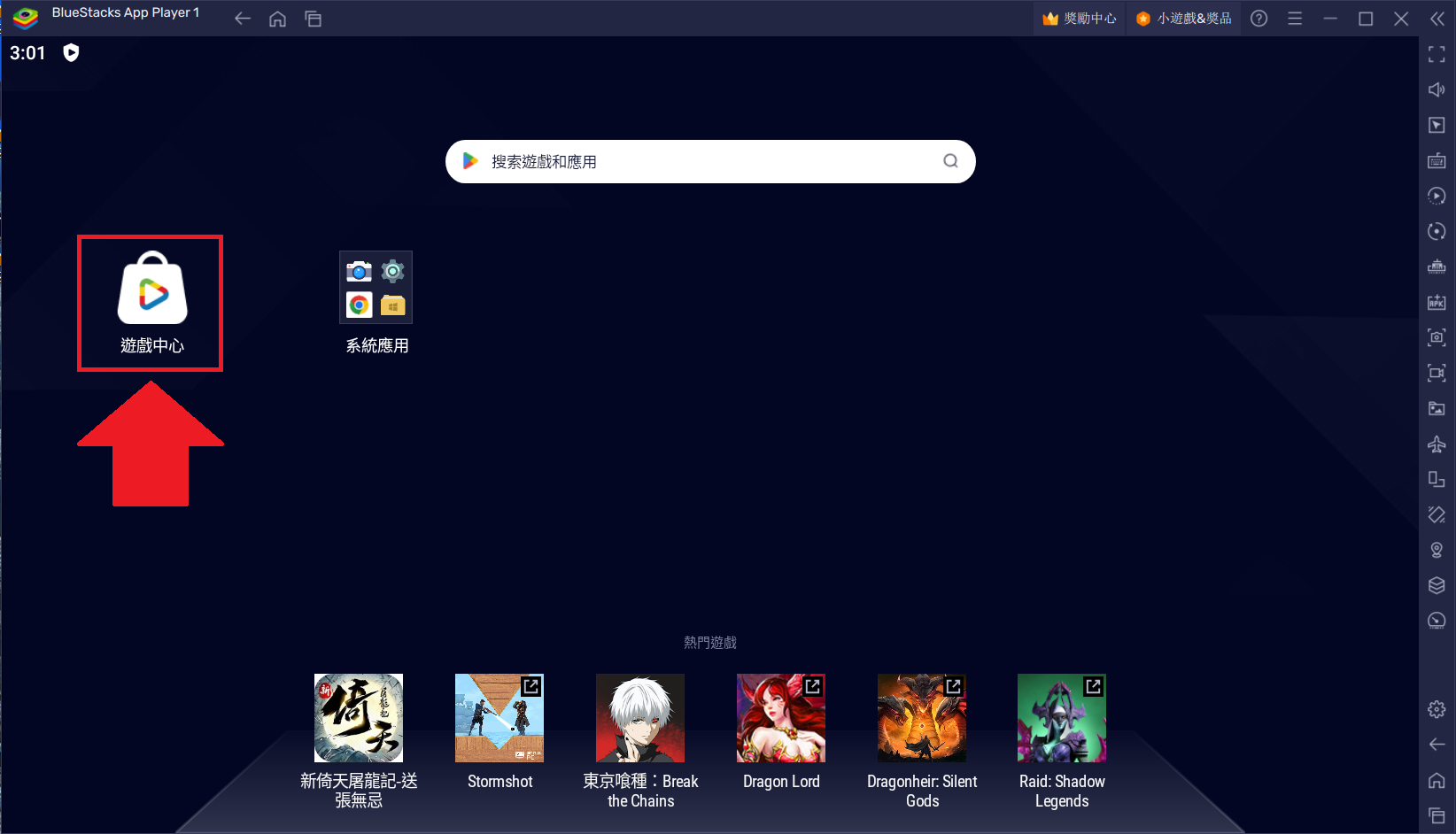This screenshot has width=1456, height=834.
Task: Open 小遊戲&獎品 button
Action: coord(1184,19)
